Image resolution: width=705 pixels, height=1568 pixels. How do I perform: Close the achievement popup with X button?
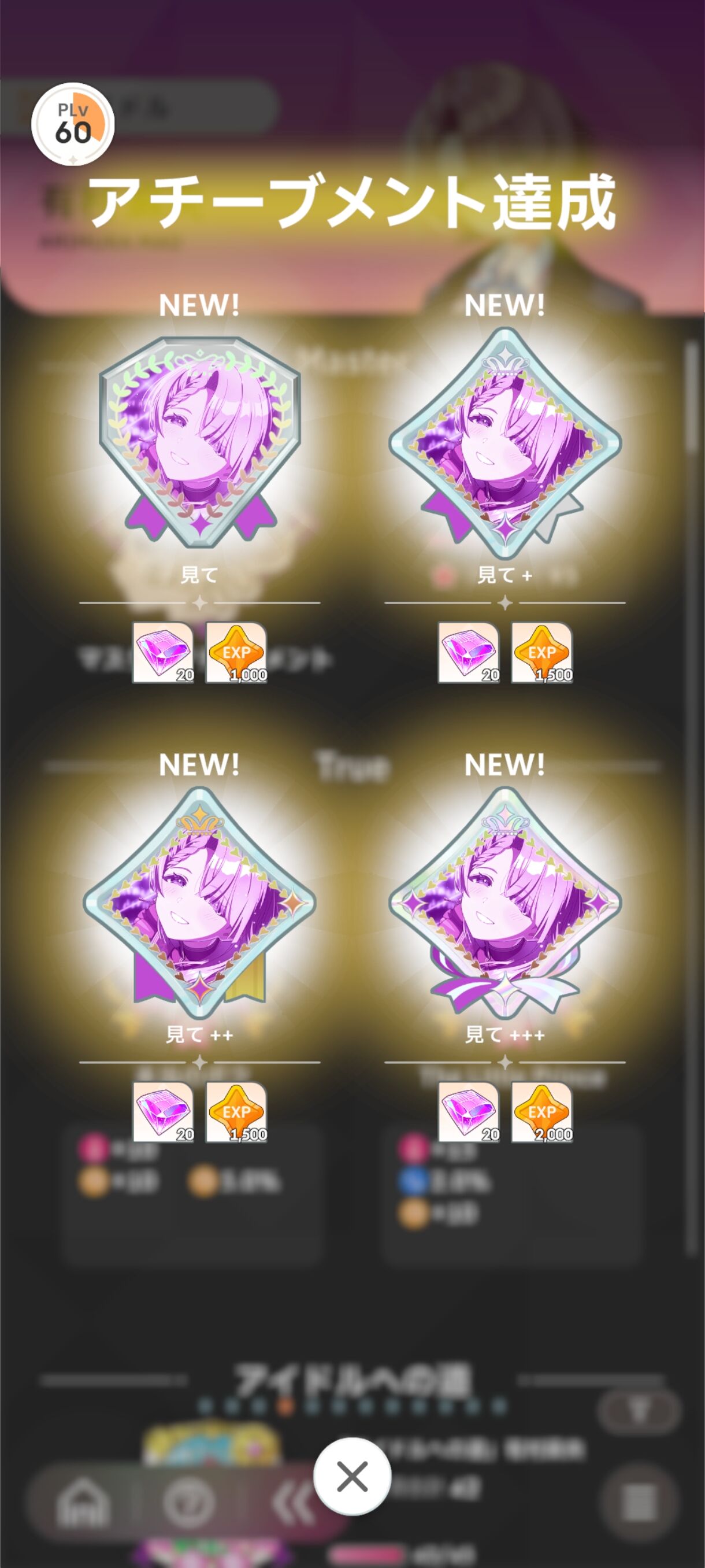[352, 1477]
